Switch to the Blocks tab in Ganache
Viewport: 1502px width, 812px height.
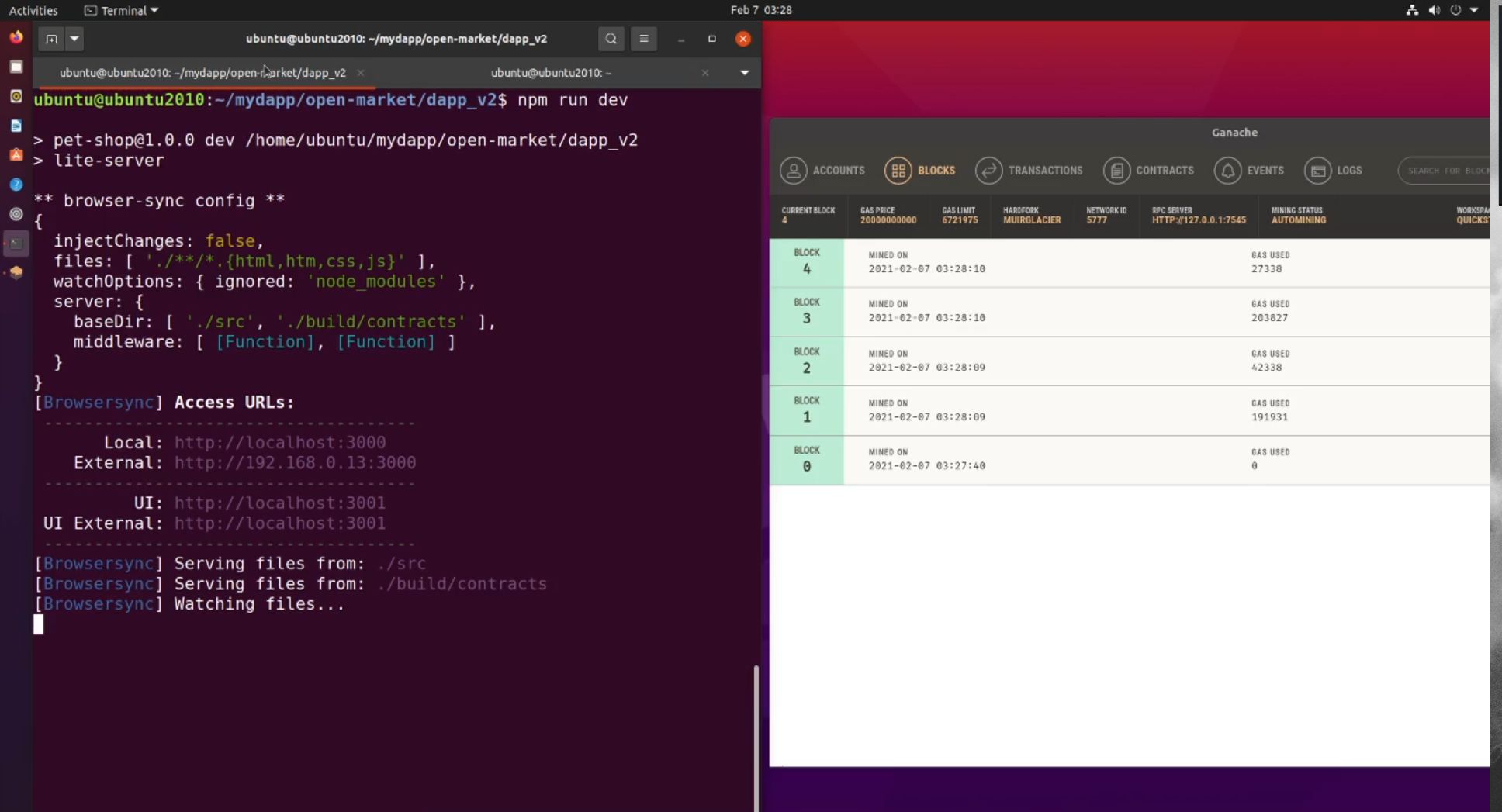click(x=920, y=171)
